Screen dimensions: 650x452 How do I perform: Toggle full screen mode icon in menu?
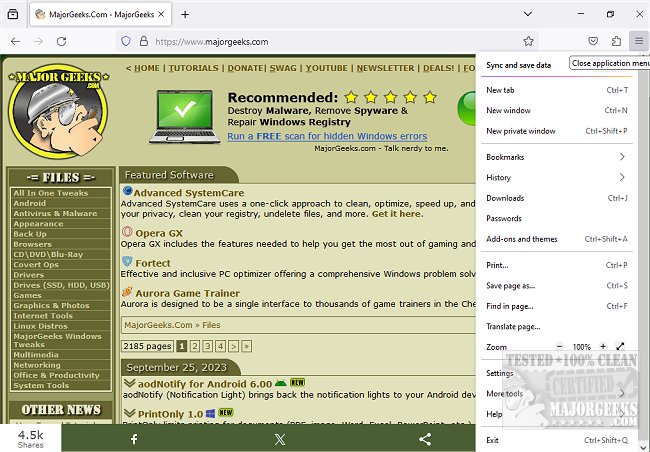click(620, 346)
